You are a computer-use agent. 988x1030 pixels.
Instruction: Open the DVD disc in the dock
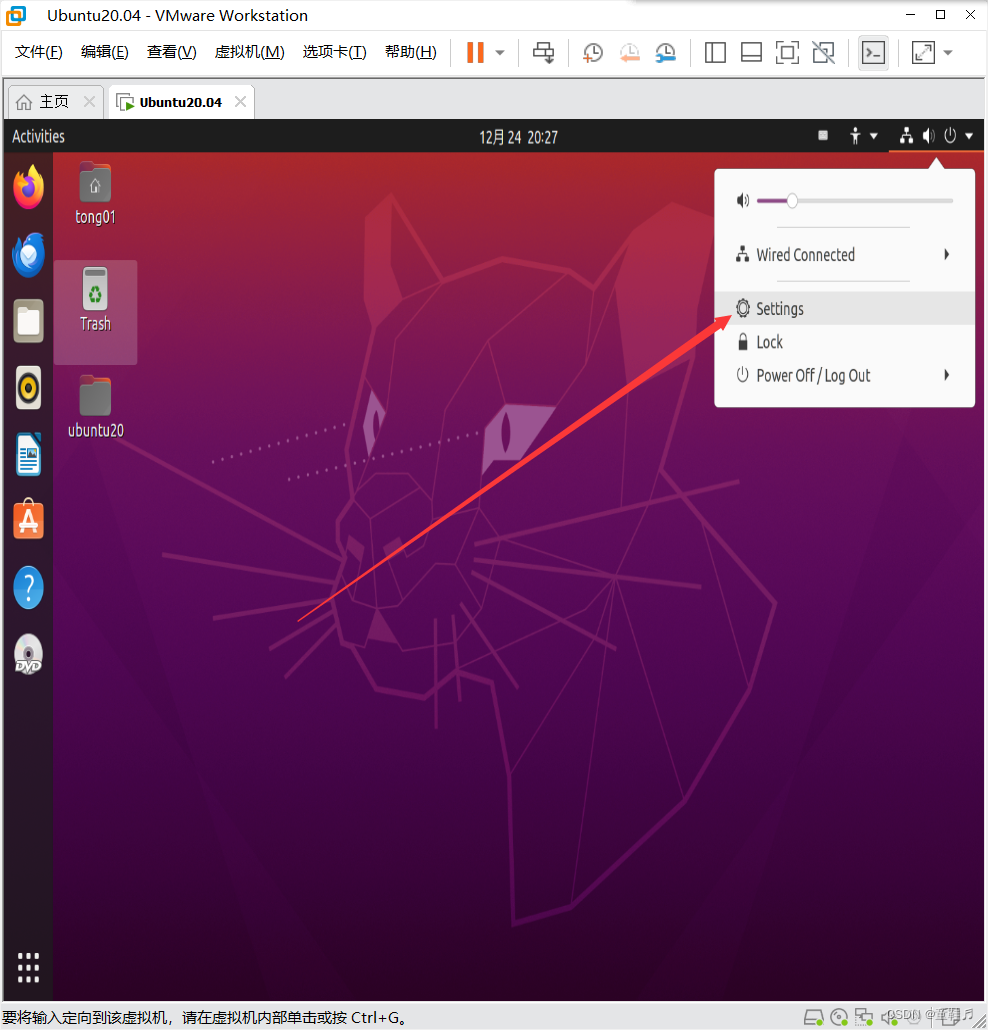click(28, 654)
